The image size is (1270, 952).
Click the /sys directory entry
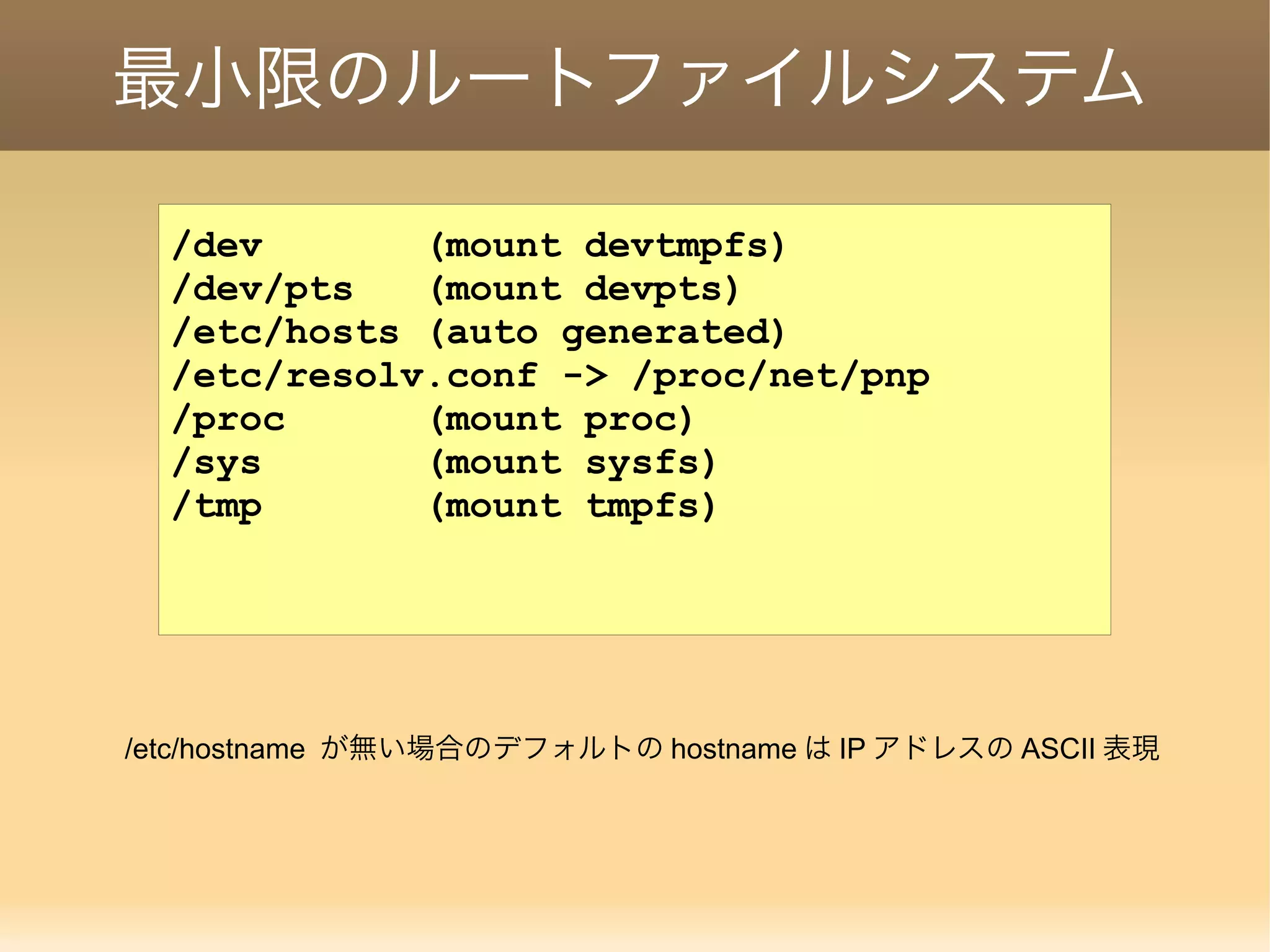pos(218,463)
